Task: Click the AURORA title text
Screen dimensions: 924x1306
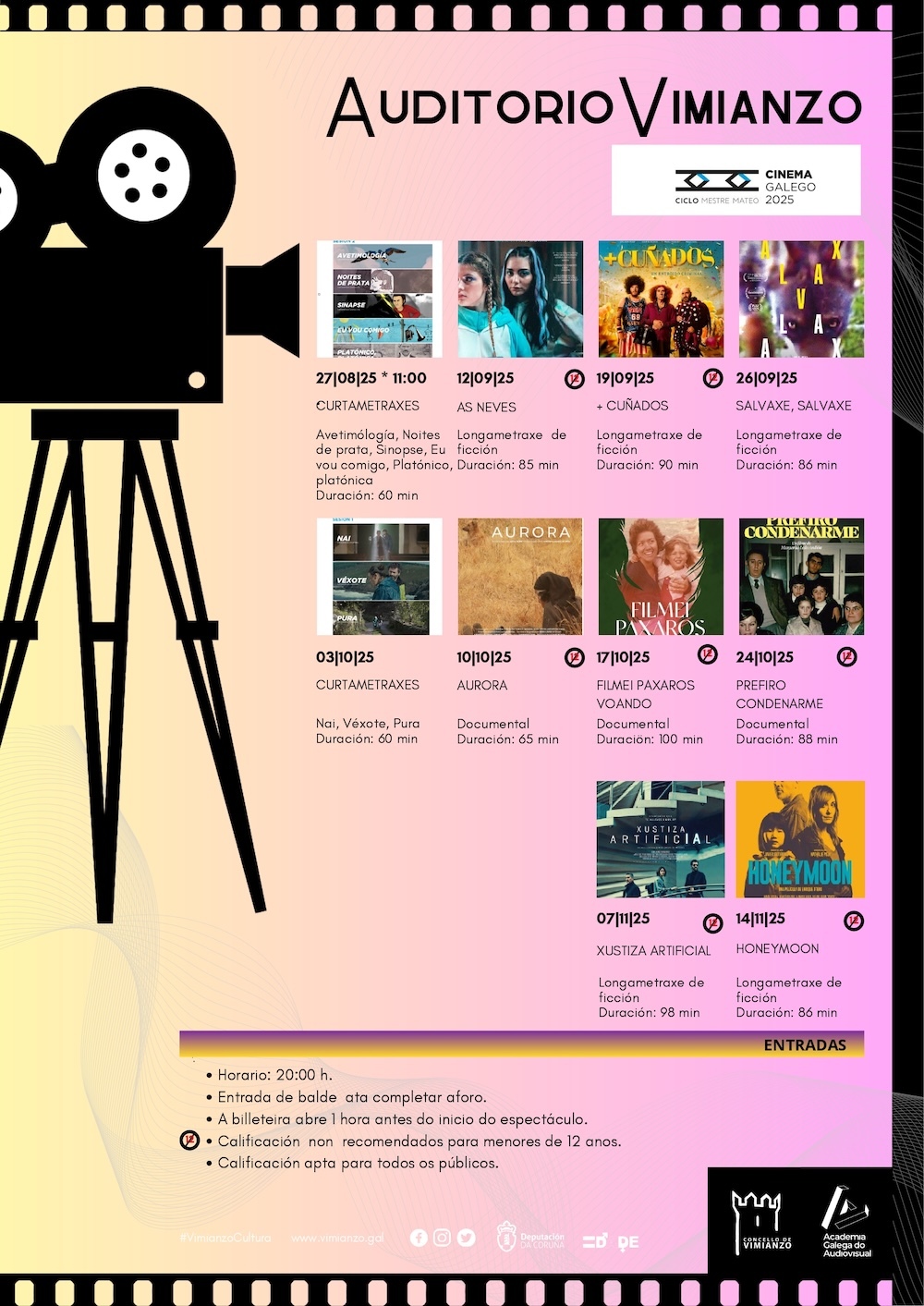Action: pos(482,685)
